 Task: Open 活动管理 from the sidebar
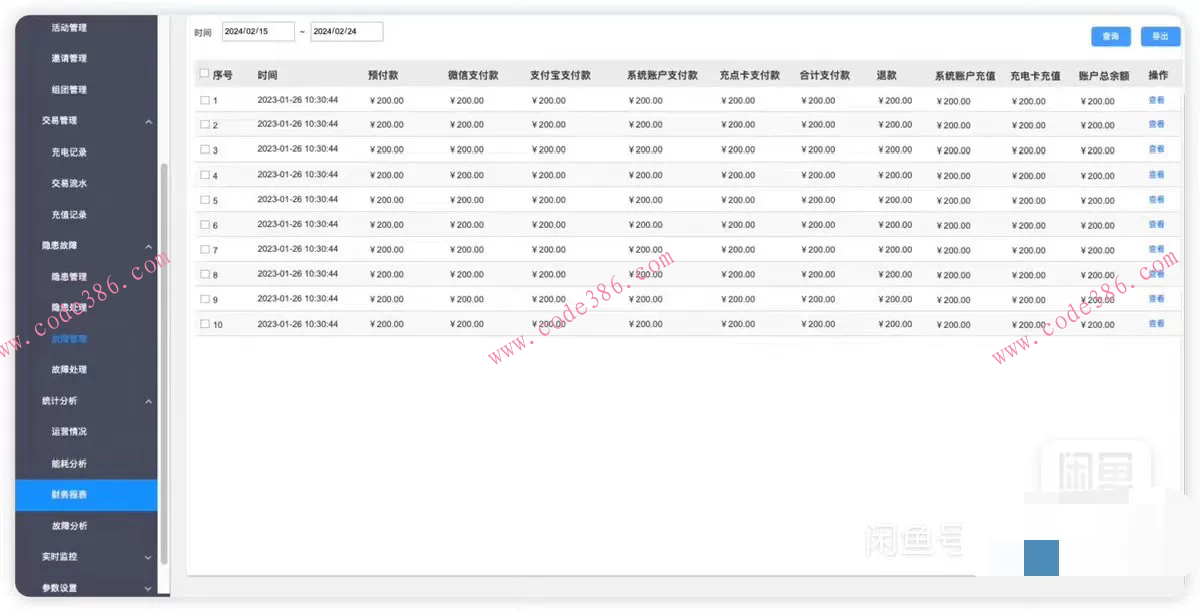tap(69, 27)
